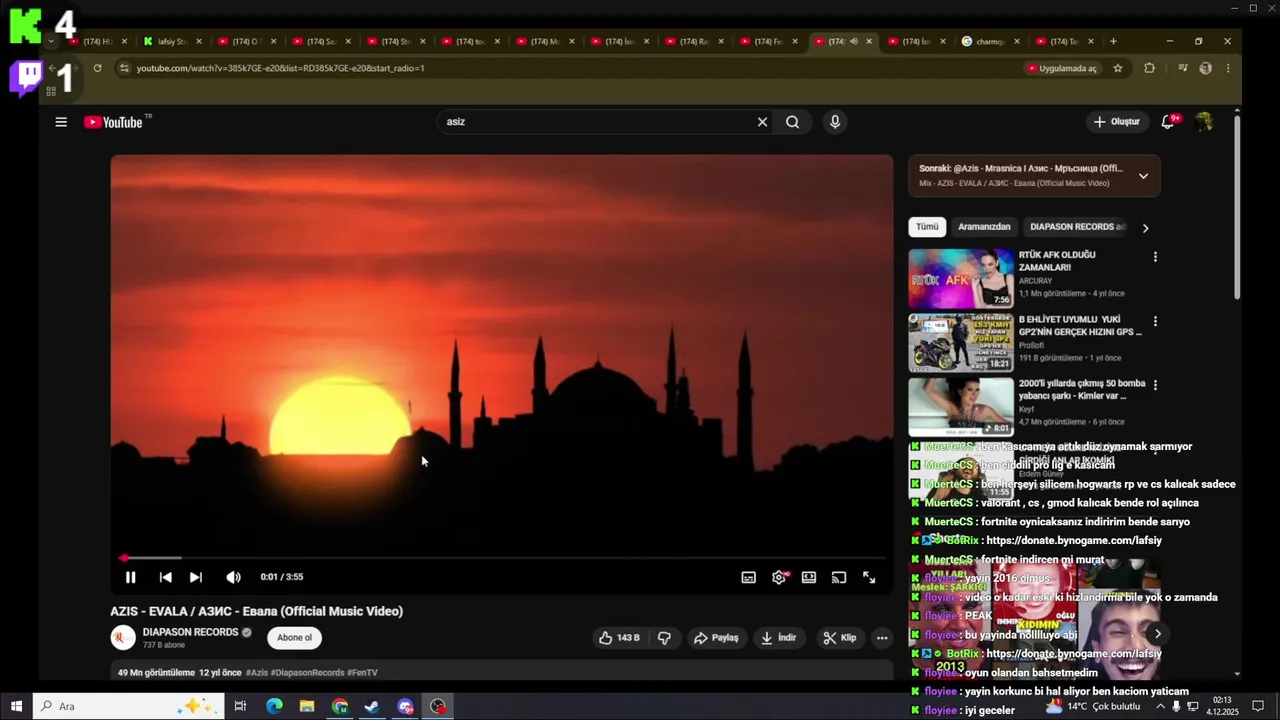Expand the Sonraki mix playlist panel
This screenshot has height=720, width=1280.
1143,176
